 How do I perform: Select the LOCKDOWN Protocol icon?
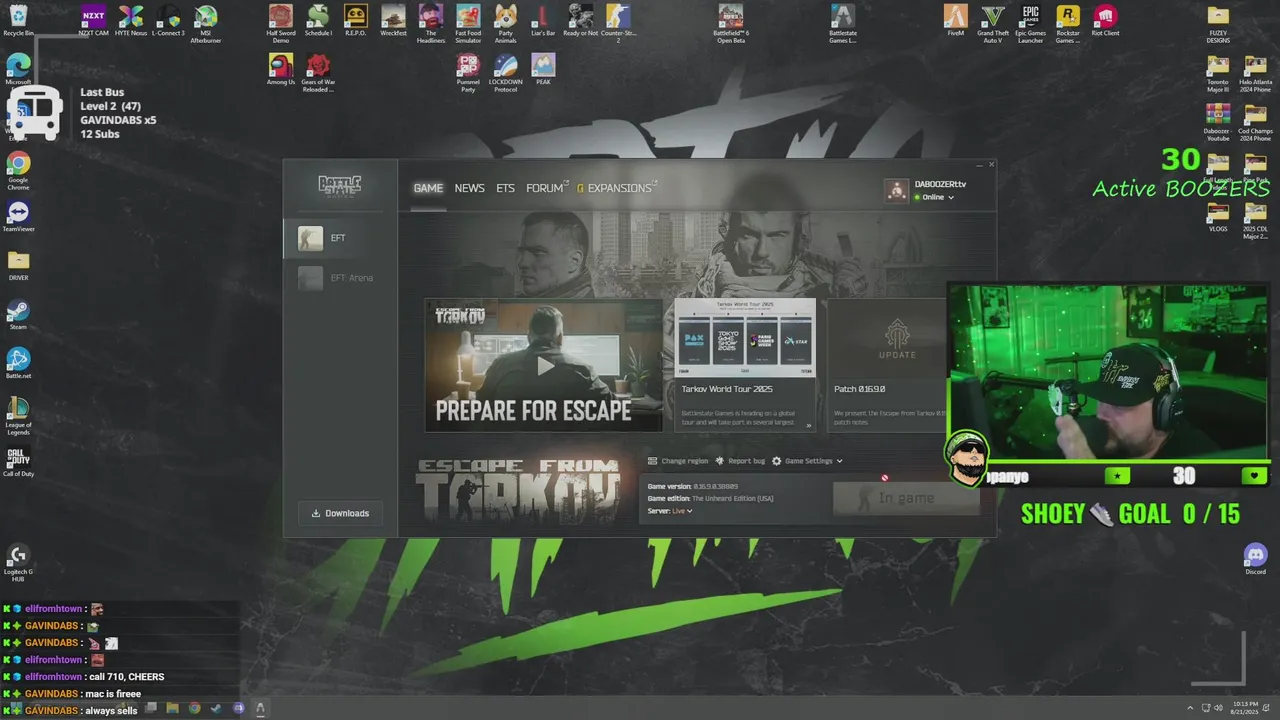click(506, 73)
